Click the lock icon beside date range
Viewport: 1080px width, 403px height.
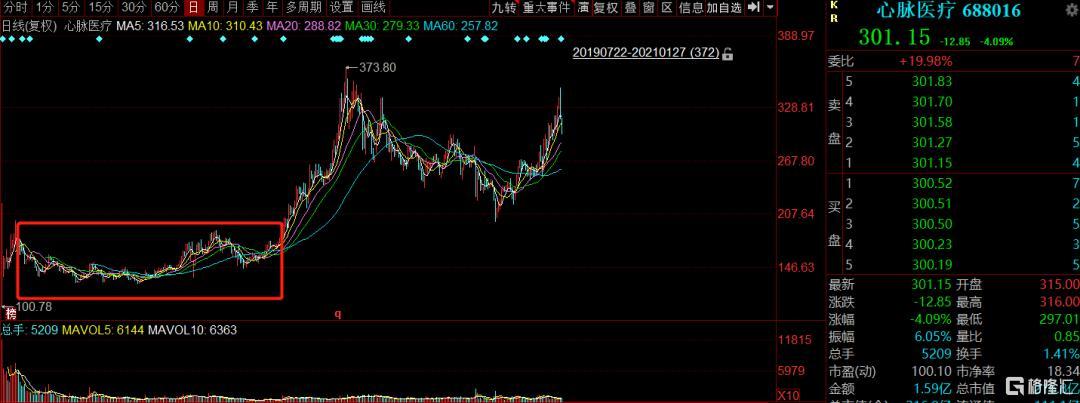tap(727, 53)
